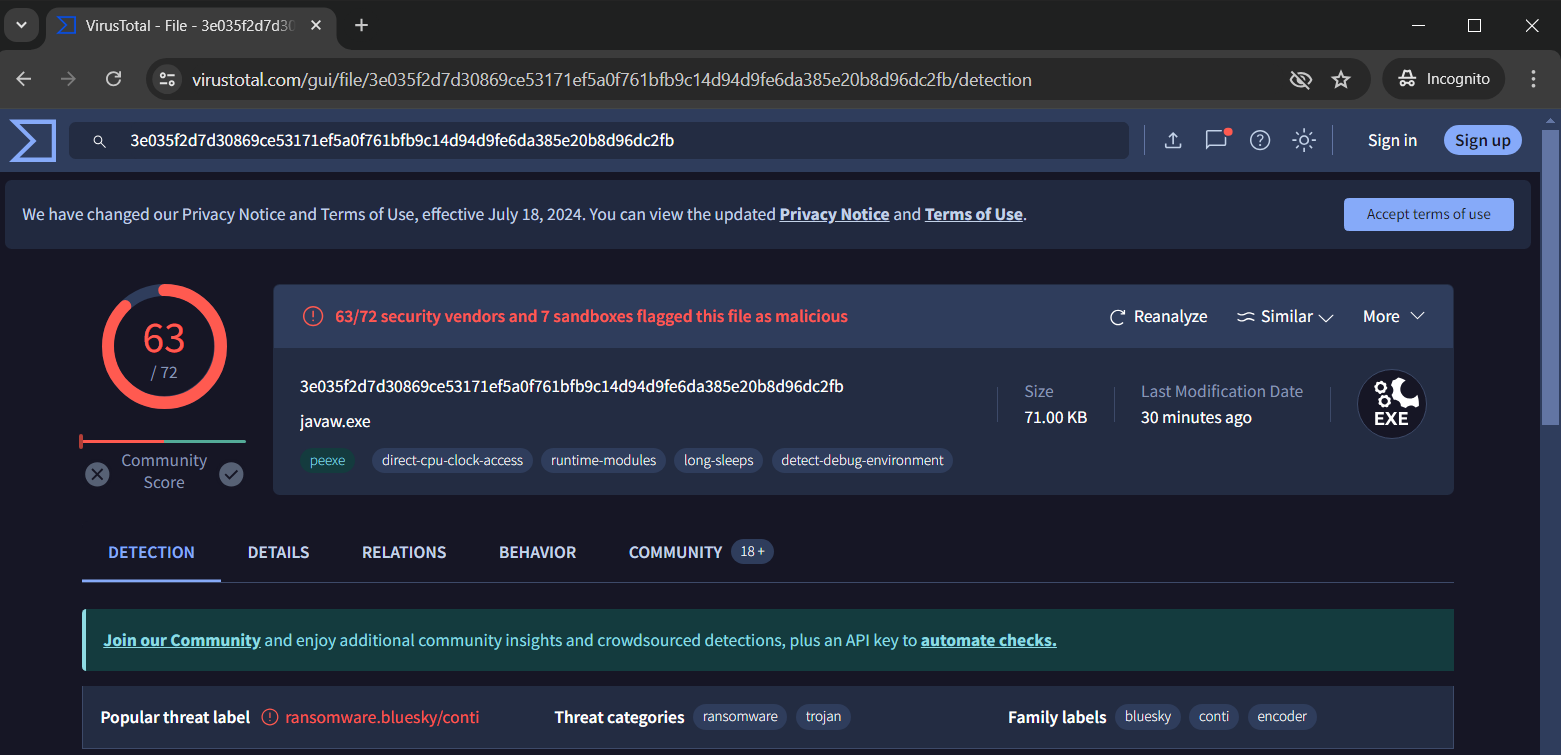Switch to the RELATIONS tab
Viewport: 1561px width, 755px height.
pos(404,552)
